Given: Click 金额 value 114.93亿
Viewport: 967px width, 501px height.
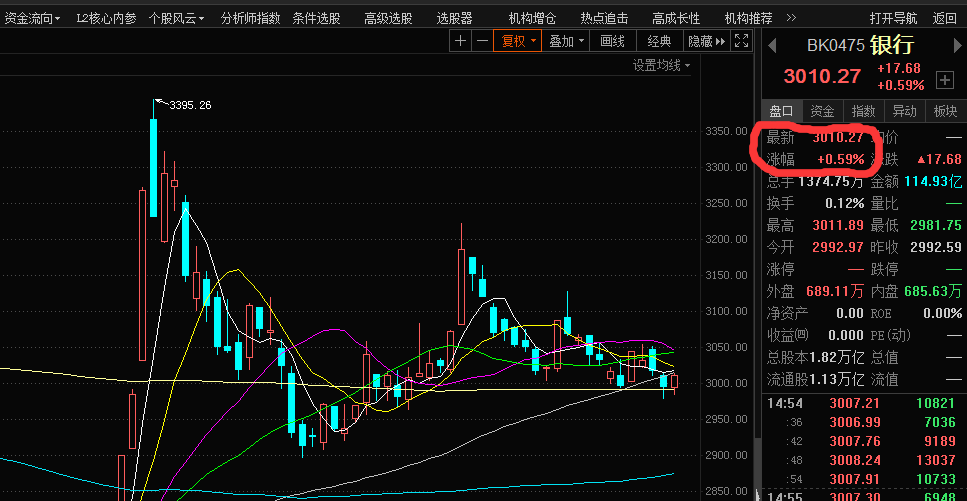Looking at the screenshot, I should click(933, 181).
